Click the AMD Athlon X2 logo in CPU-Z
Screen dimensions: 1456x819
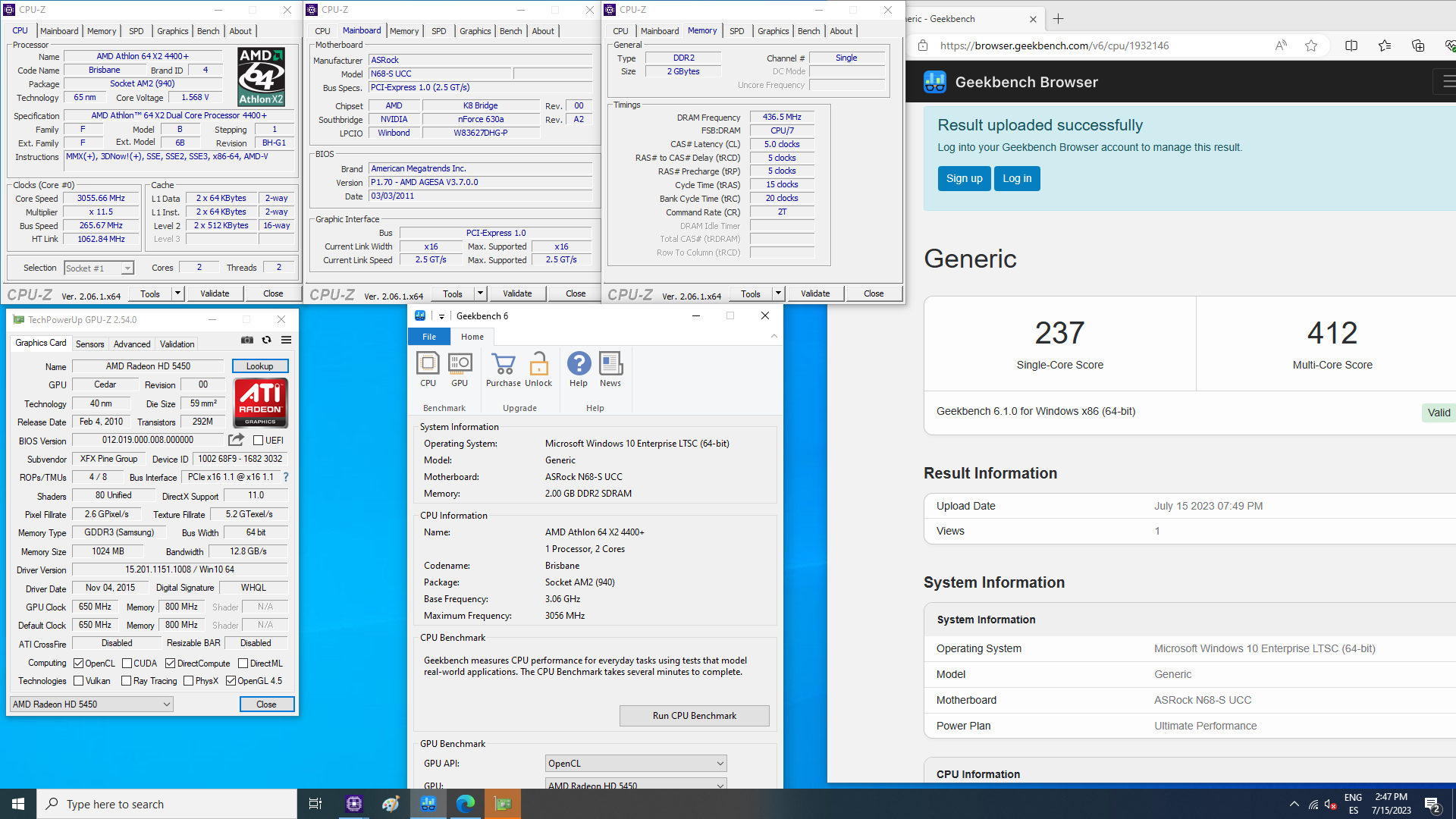pyautogui.click(x=261, y=77)
